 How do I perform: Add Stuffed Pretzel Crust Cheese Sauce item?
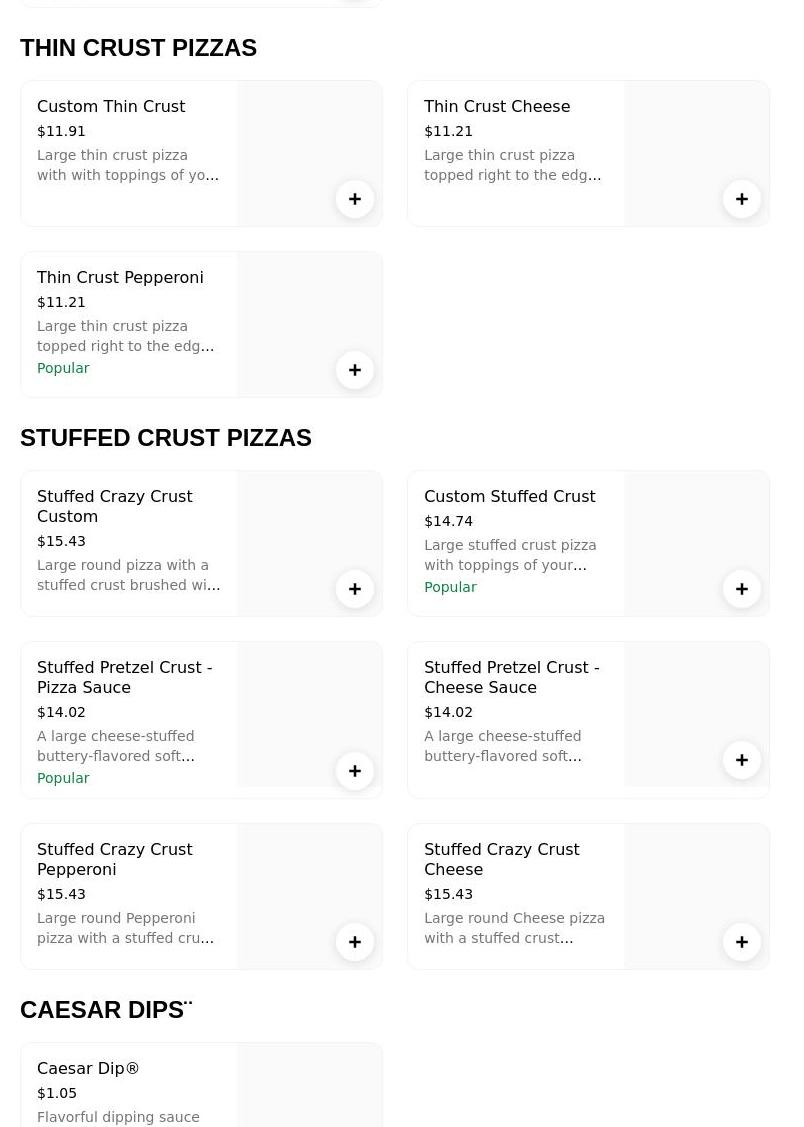click(742, 760)
